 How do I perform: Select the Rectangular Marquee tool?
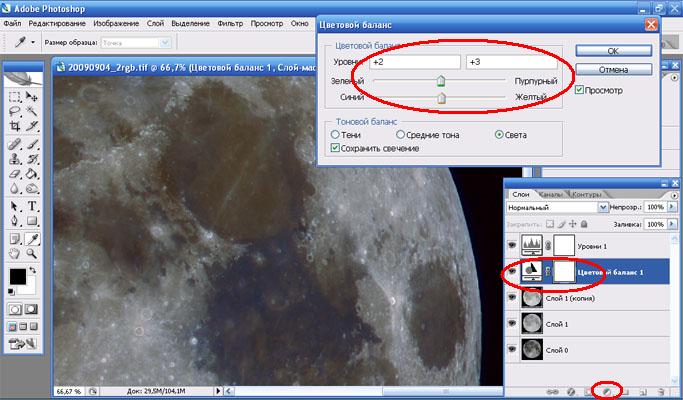(15, 96)
